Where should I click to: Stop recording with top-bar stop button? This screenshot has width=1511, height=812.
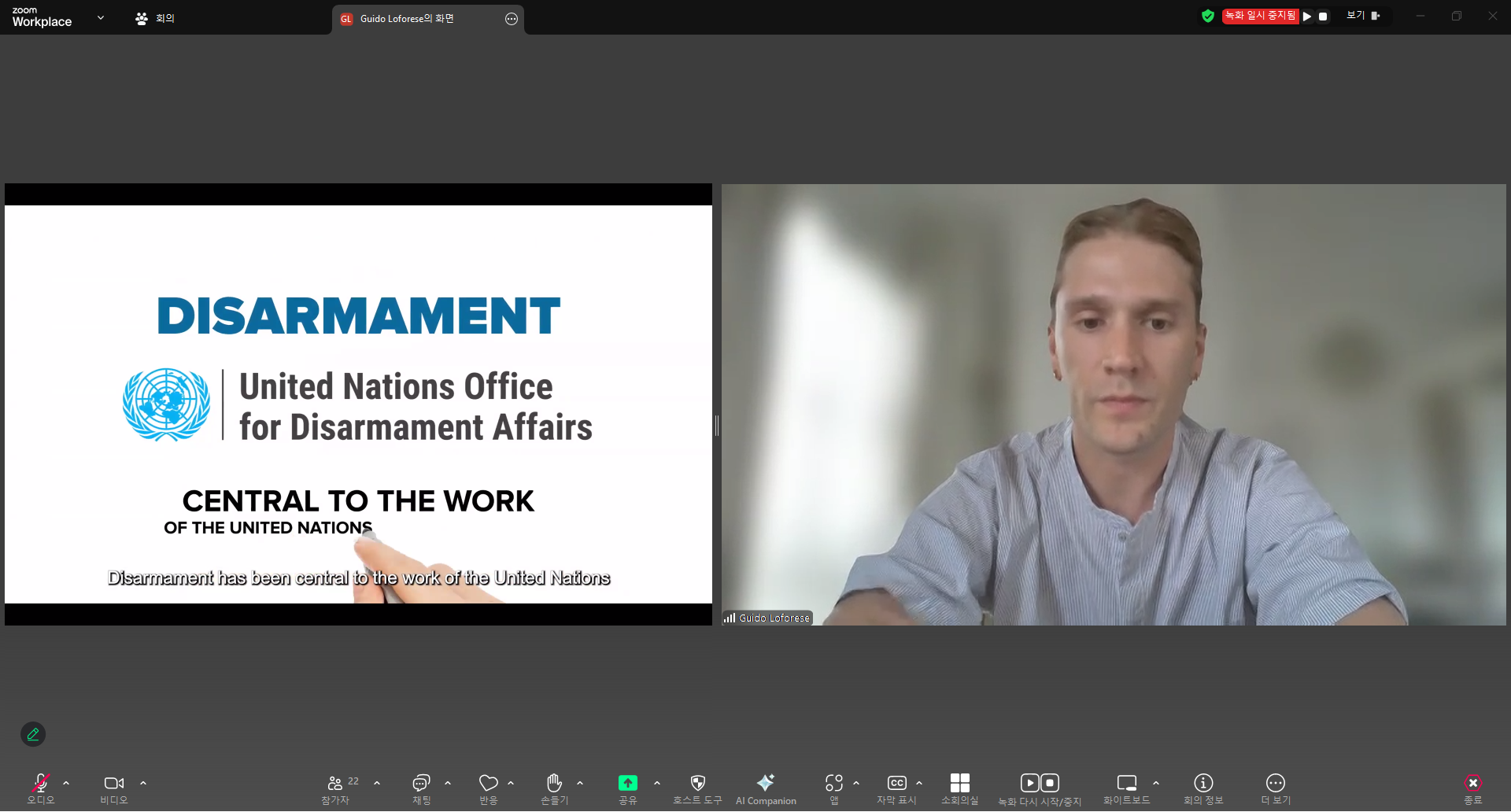(1323, 16)
